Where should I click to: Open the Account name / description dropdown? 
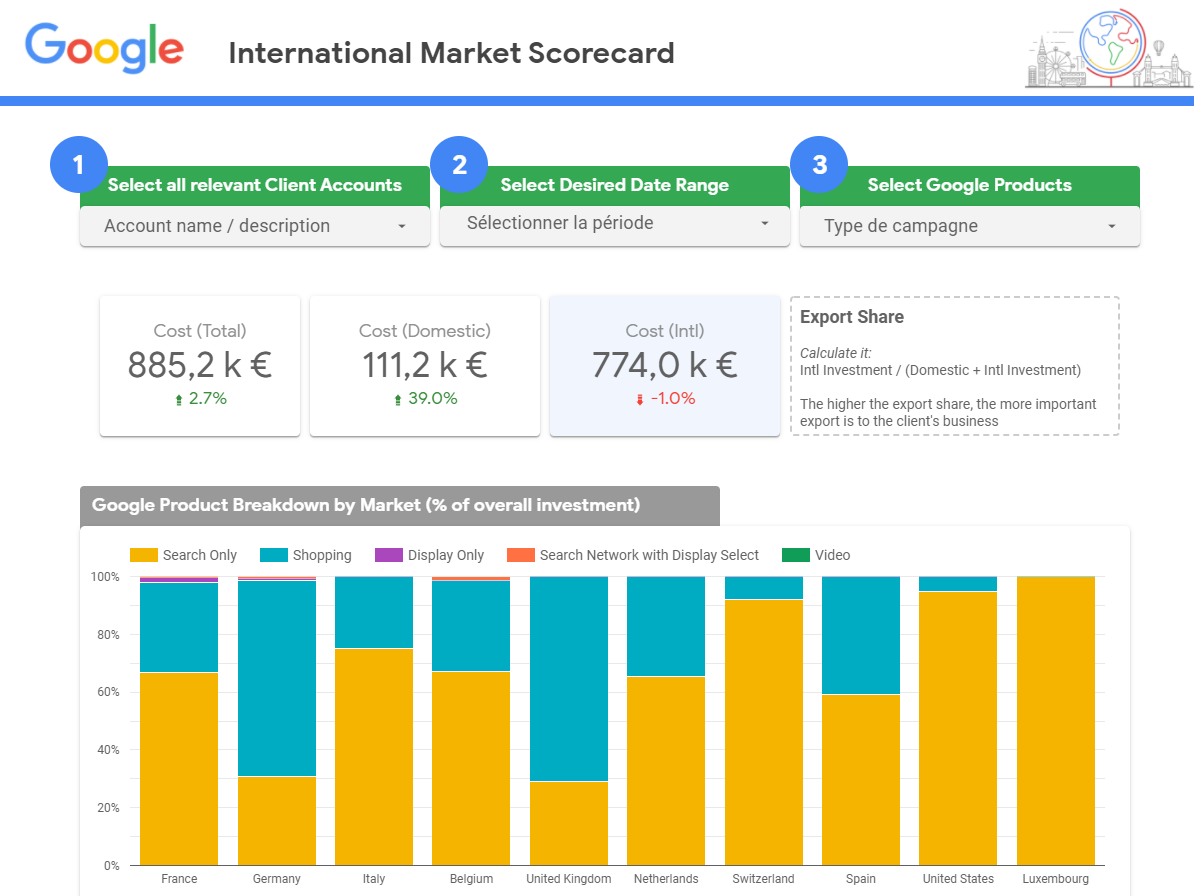click(x=255, y=226)
